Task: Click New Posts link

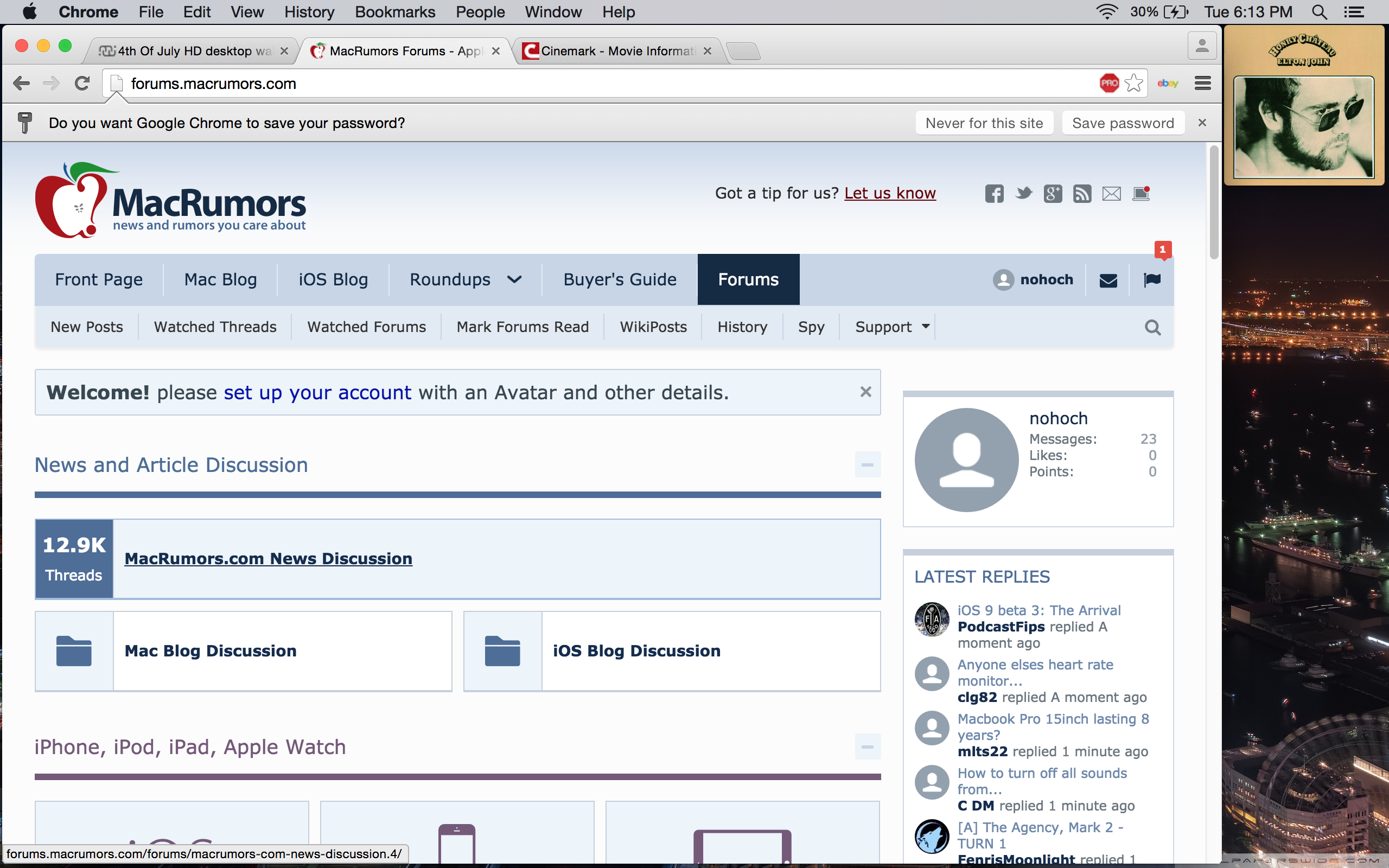Action: click(87, 327)
